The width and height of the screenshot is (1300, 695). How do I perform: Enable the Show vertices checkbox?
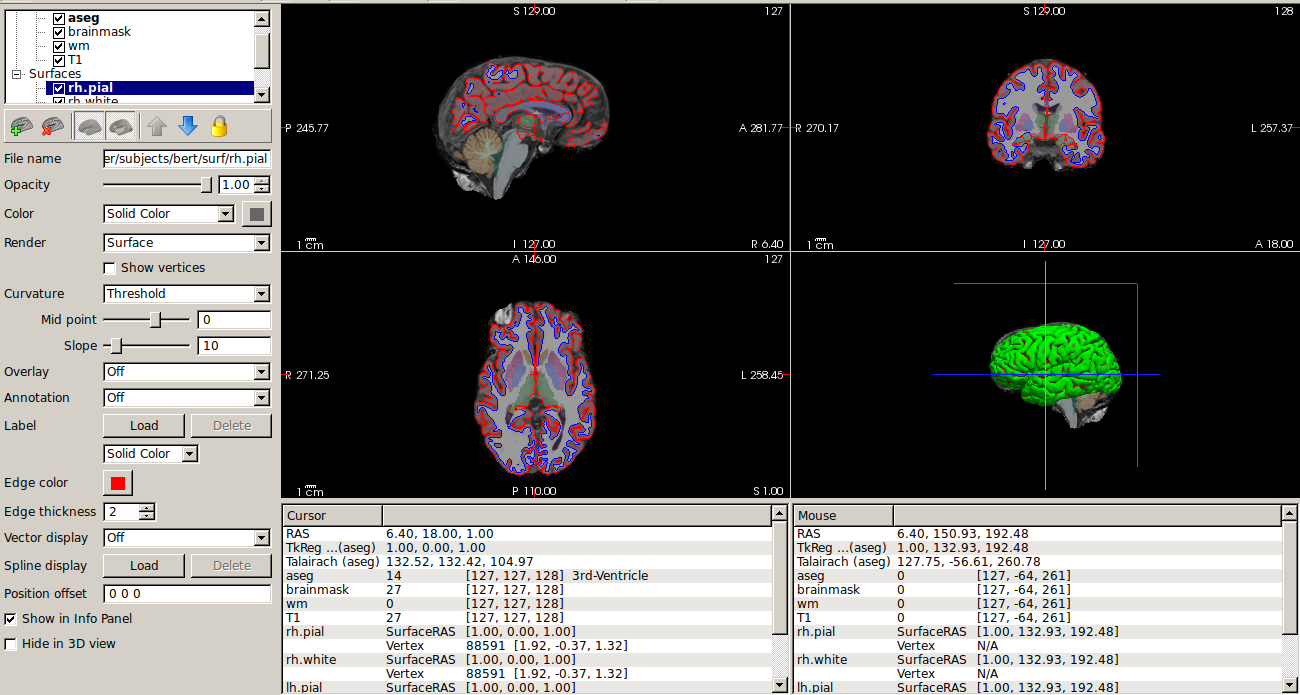pos(110,268)
